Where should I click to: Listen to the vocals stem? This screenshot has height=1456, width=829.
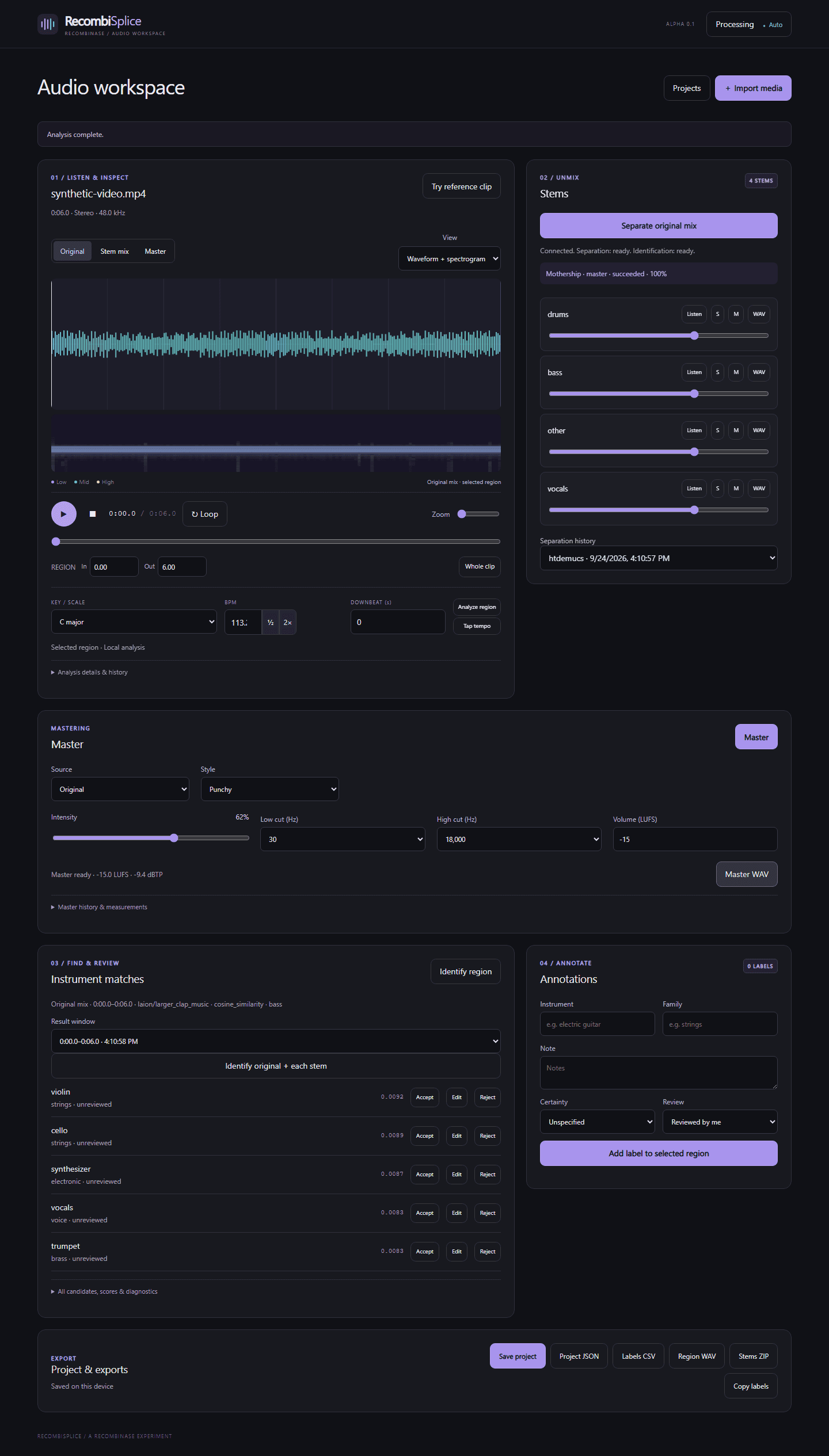(694, 489)
